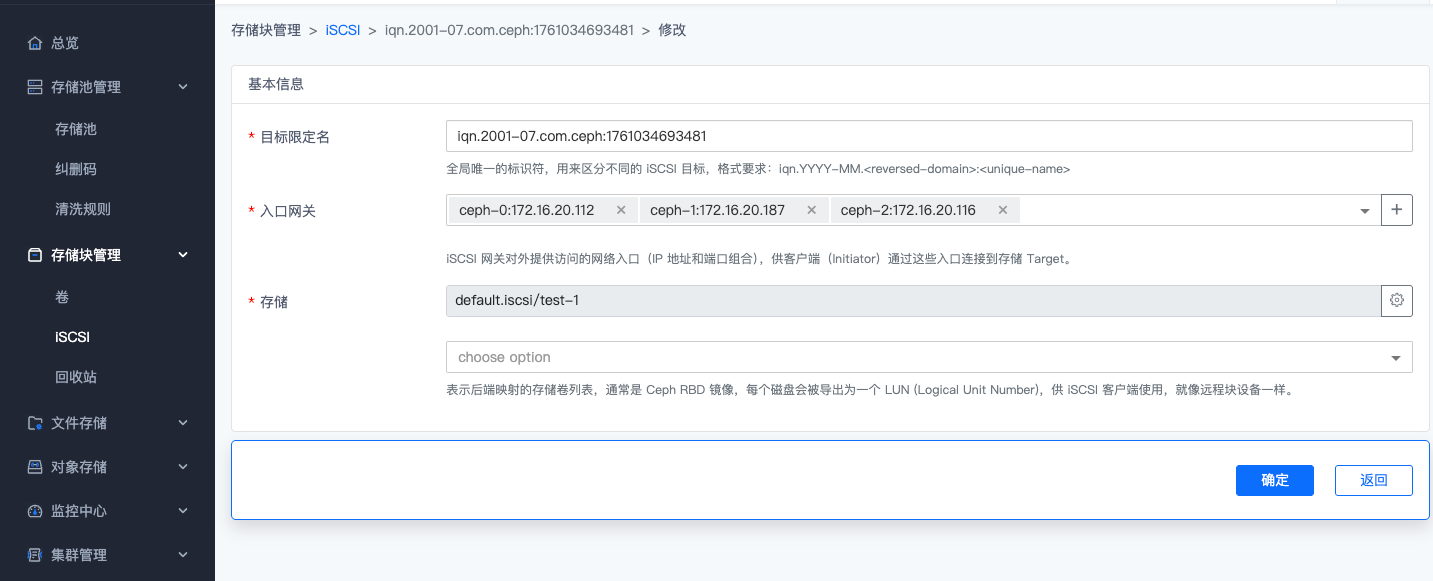The image size is (1433, 581).
Task: Click the 存储块管理 sidebar icon
Action: 35,255
